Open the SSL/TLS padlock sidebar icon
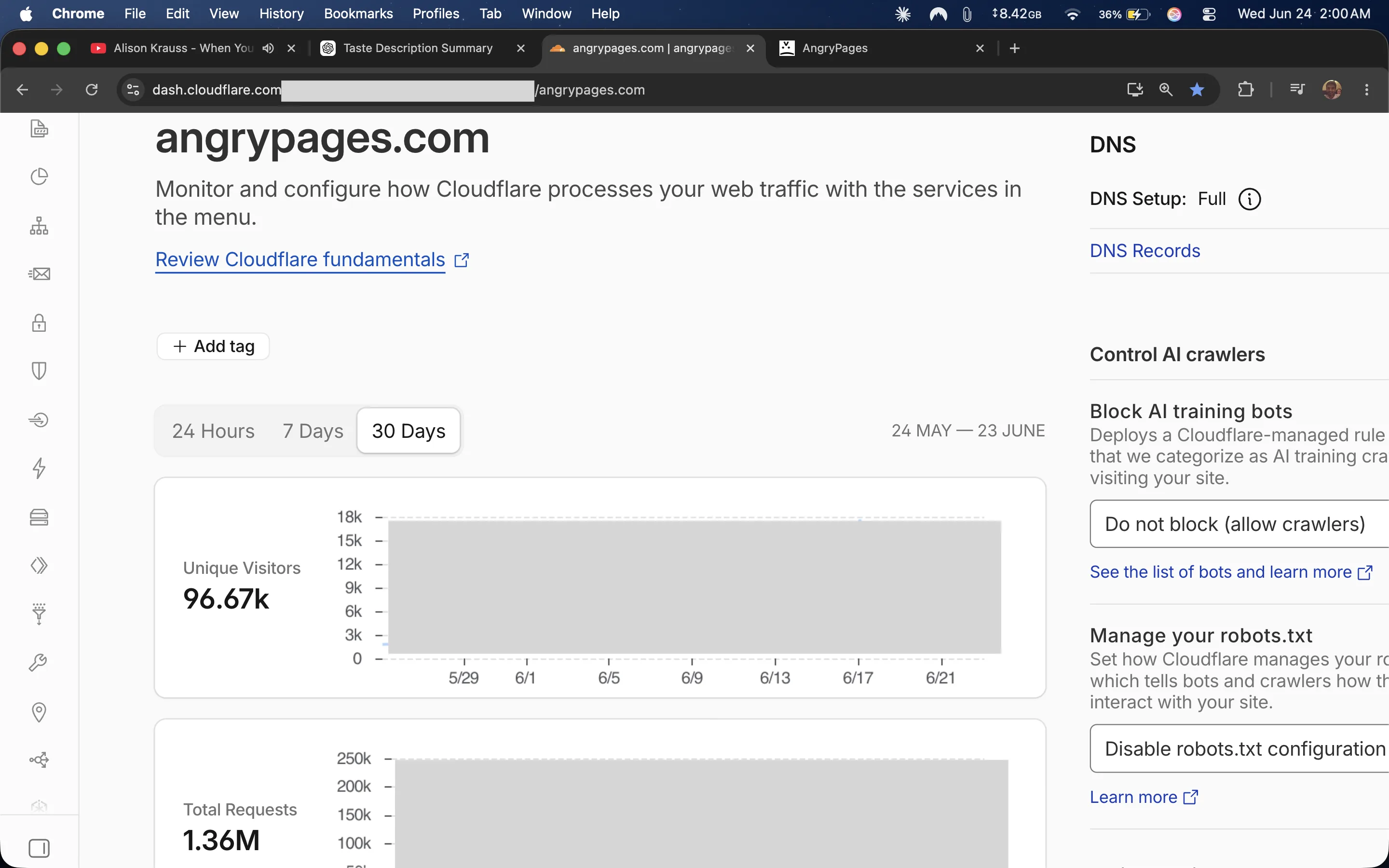The image size is (1389, 868). pyautogui.click(x=39, y=323)
